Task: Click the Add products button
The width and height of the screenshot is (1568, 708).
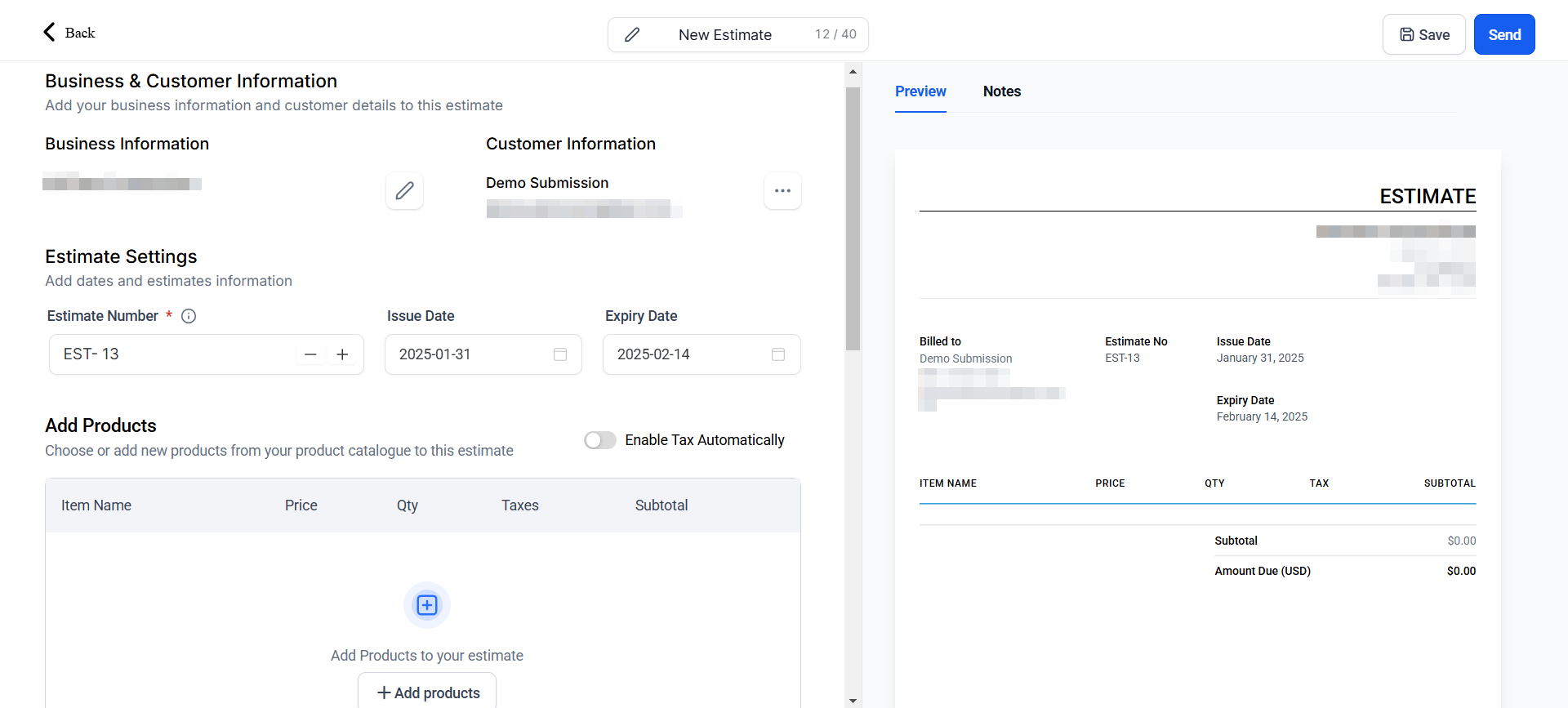Action: 427,692
